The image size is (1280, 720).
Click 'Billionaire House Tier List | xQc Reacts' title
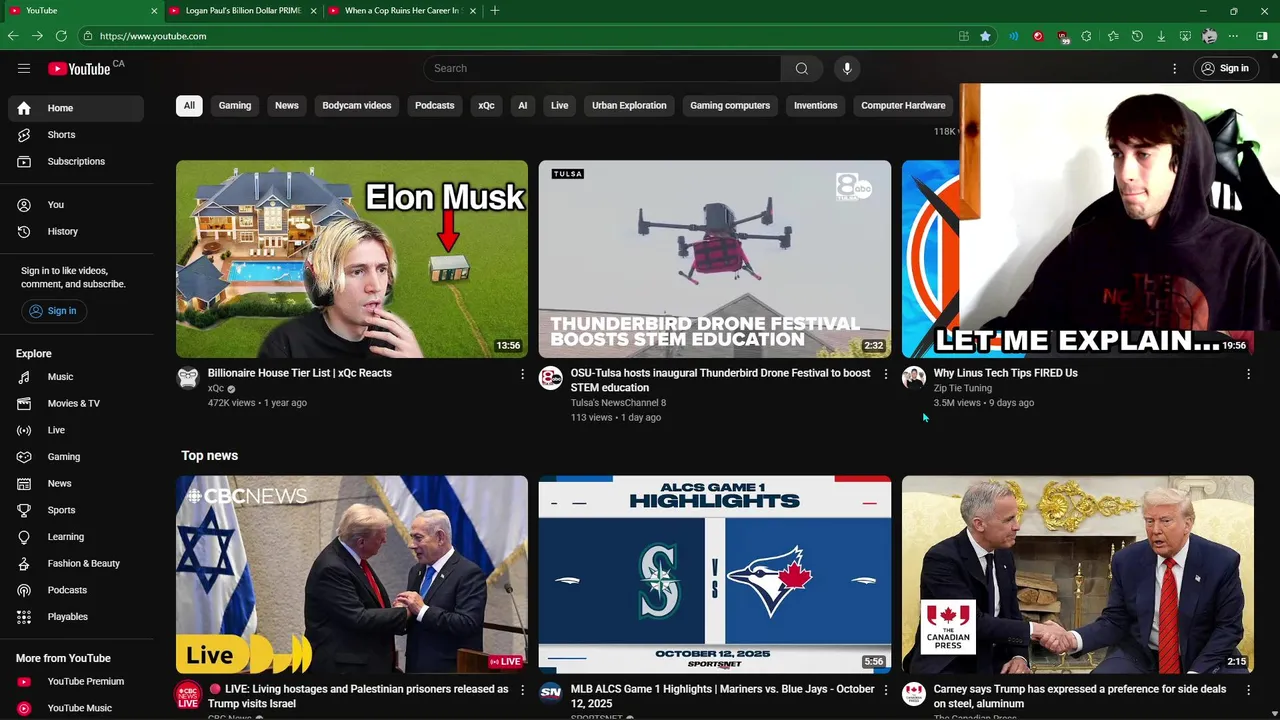tap(300, 373)
